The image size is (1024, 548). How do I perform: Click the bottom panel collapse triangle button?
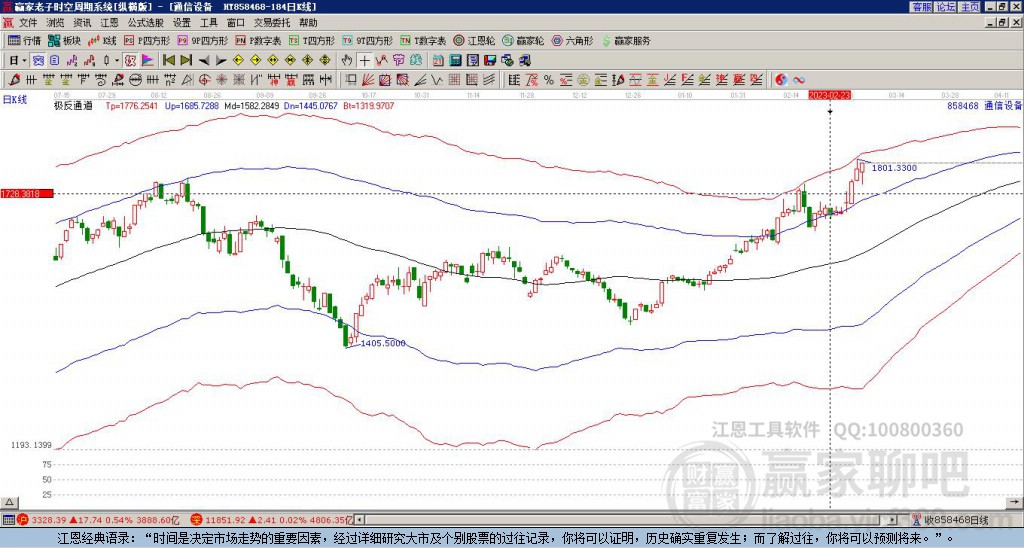click(9, 502)
